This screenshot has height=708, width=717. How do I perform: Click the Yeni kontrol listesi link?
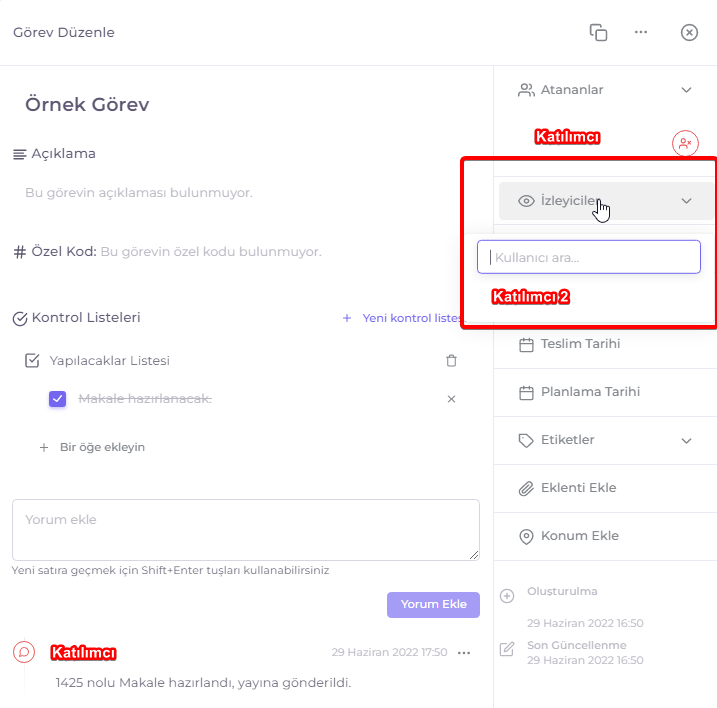click(x=402, y=318)
